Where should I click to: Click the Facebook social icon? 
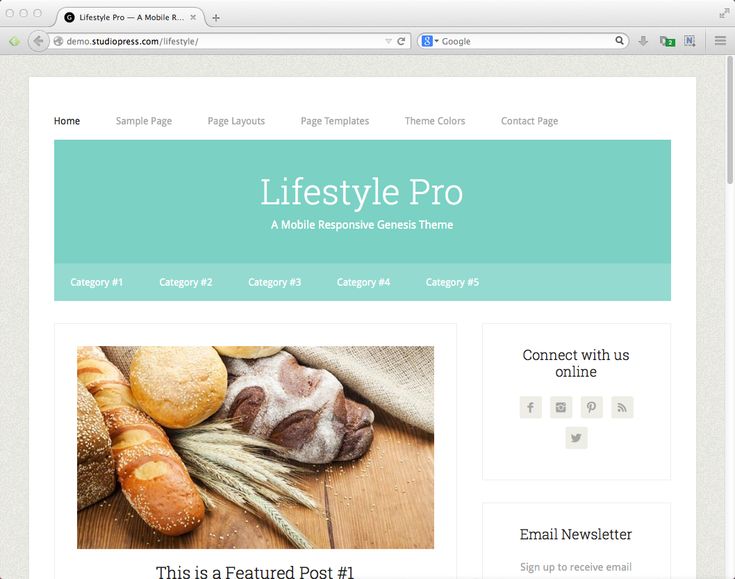pyautogui.click(x=531, y=407)
